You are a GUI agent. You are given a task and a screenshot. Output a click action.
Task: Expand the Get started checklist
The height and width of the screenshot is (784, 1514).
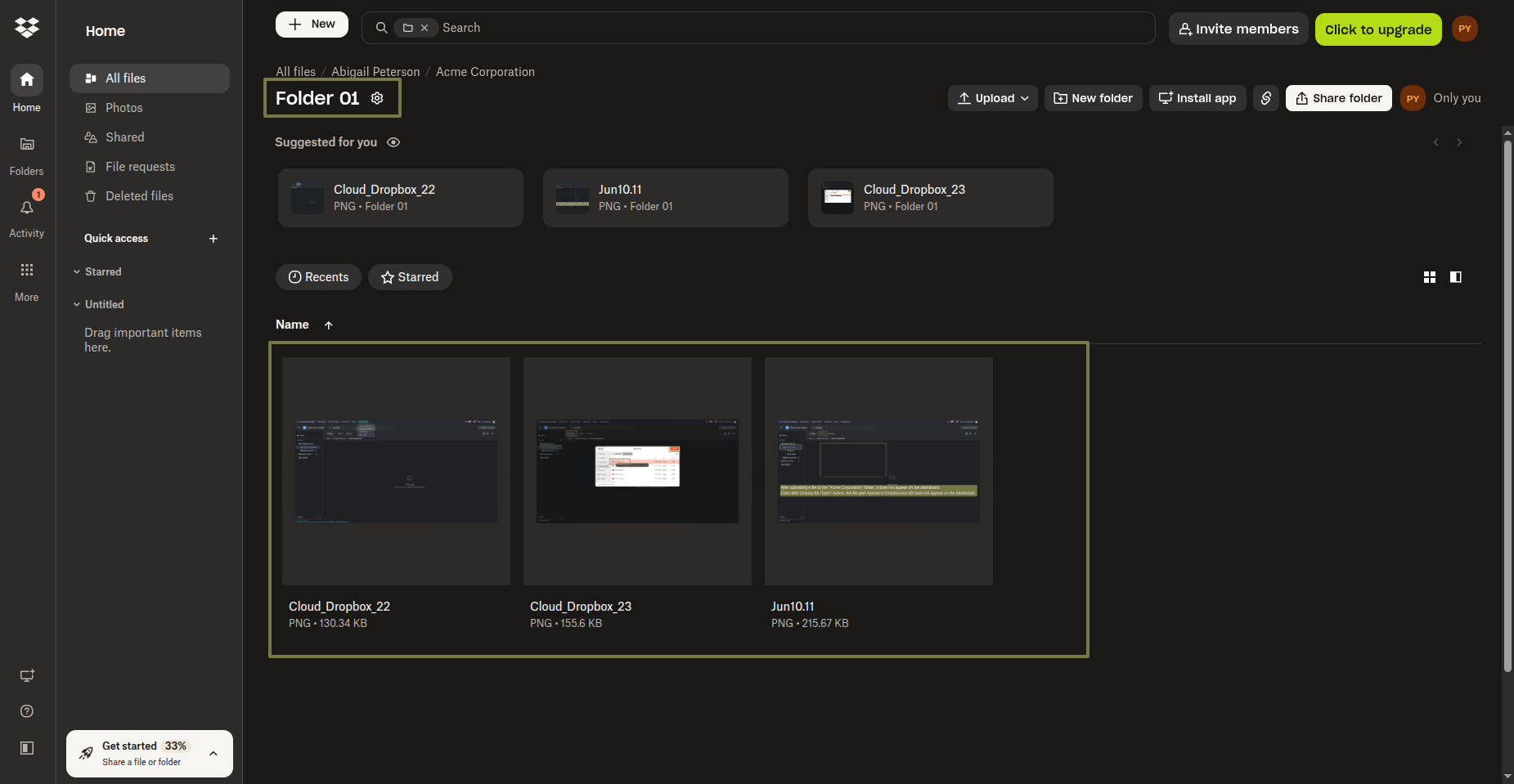[213, 754]
